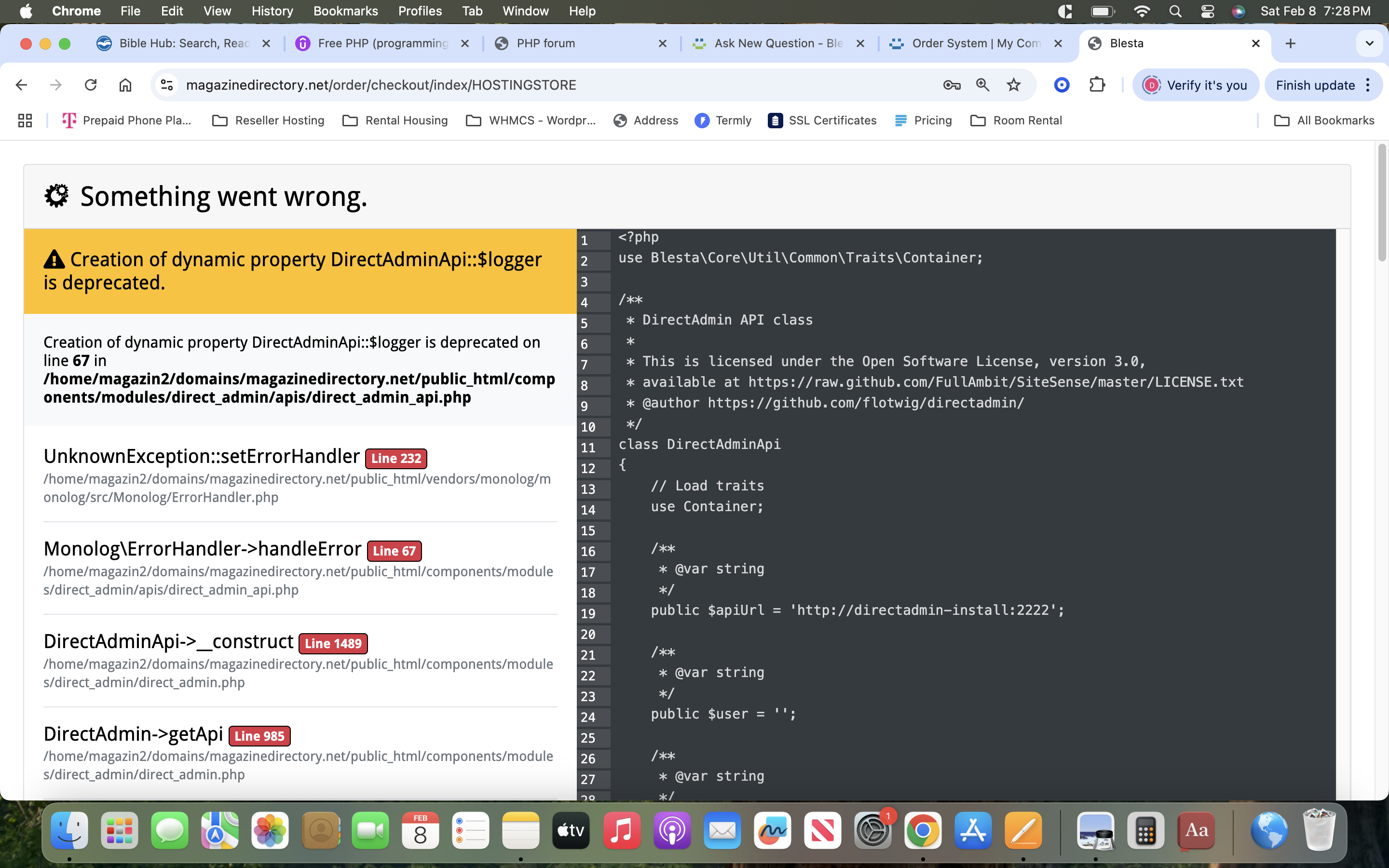Open the Apple menu
Screen dimensions: 1389x868
(x=26, y=11)
